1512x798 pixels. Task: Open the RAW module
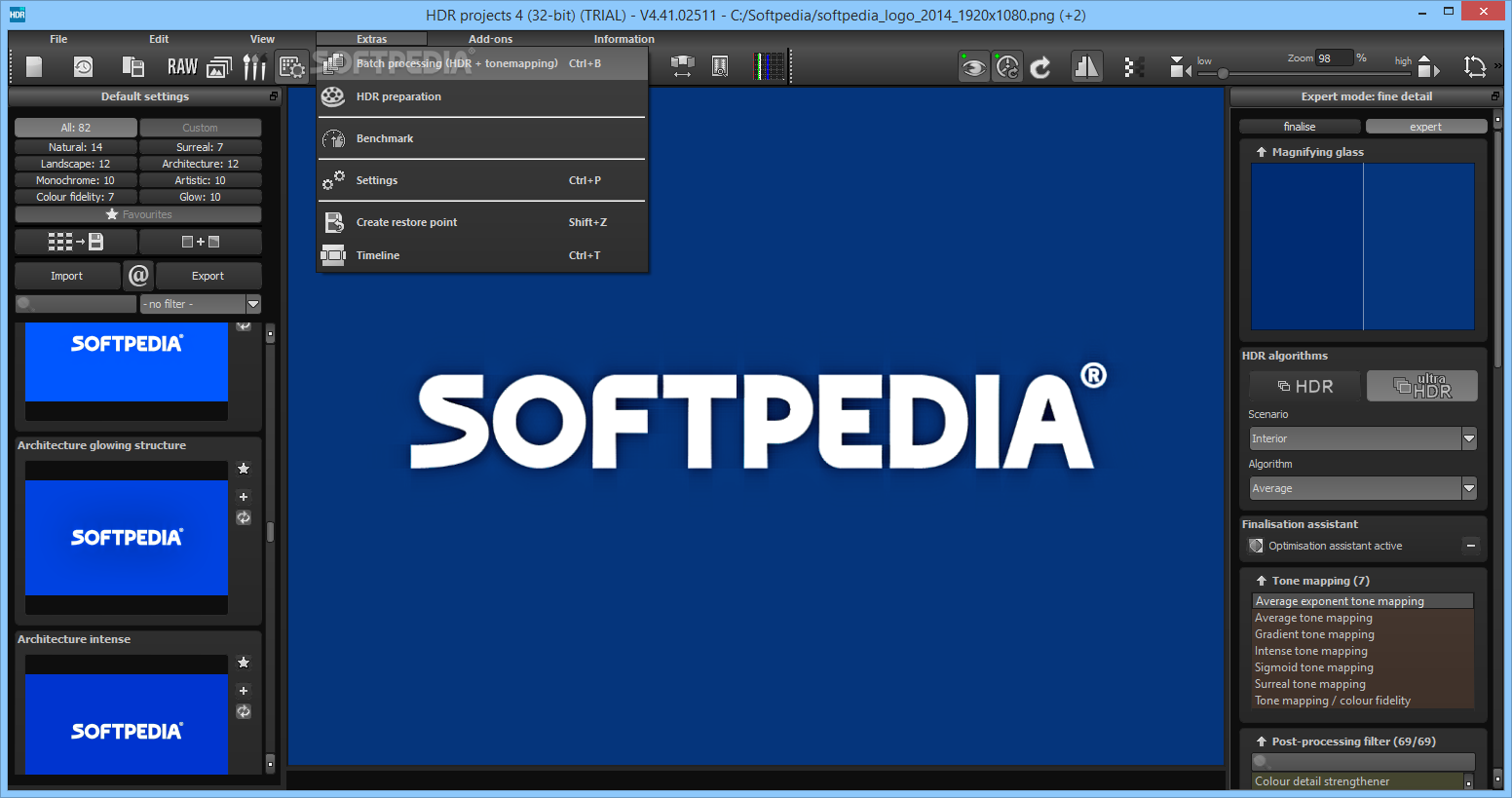(182, 66)
